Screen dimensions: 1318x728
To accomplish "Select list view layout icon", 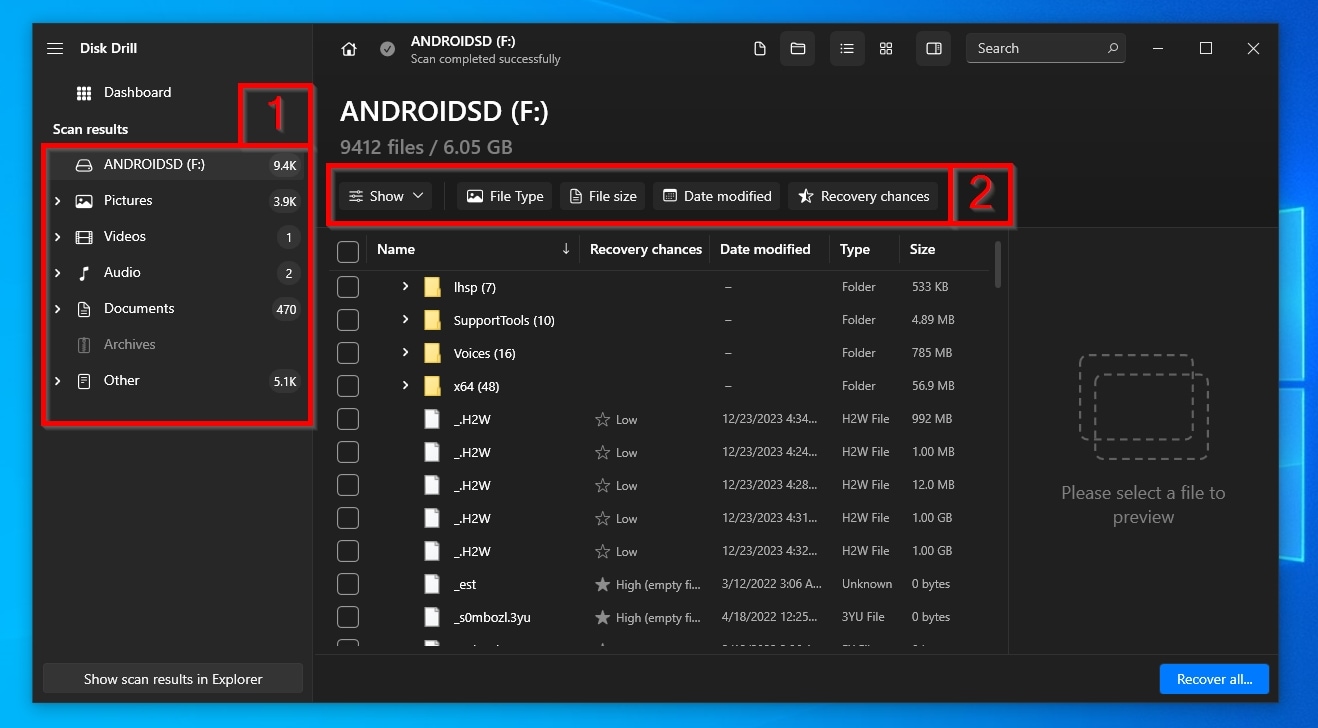I will [847, 49].
